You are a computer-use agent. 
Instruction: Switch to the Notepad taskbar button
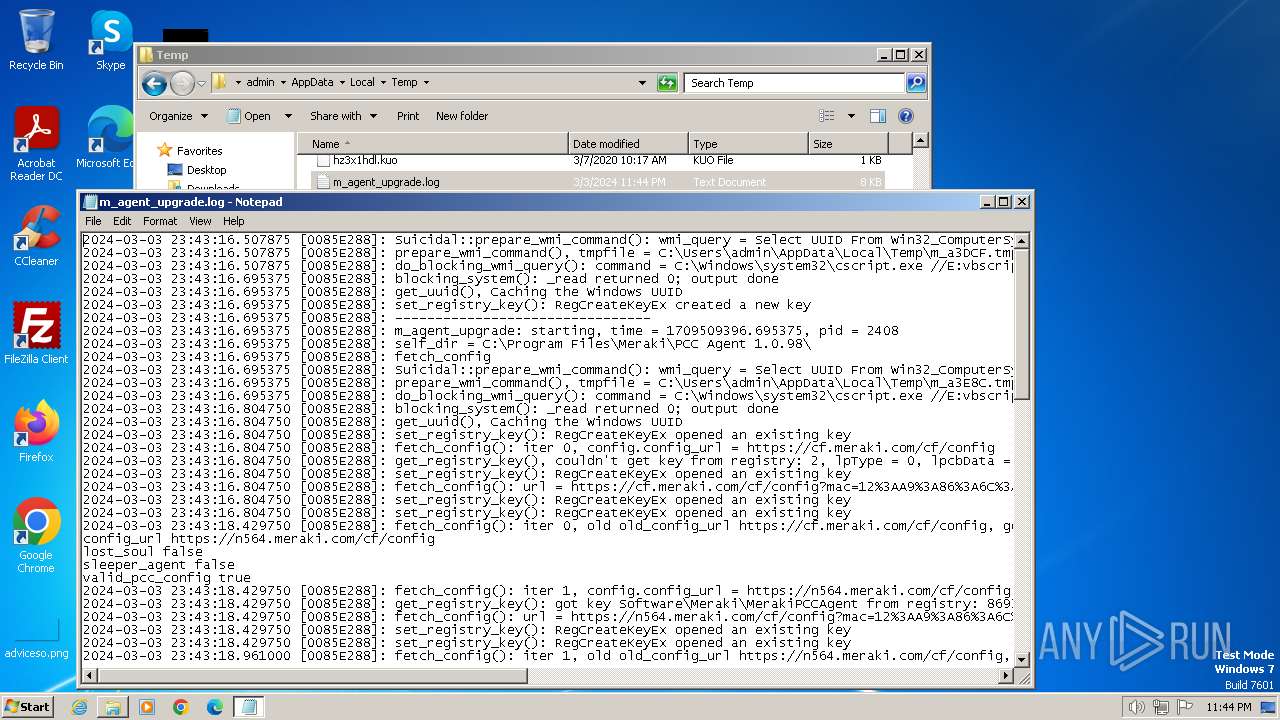tap(249, 707)
